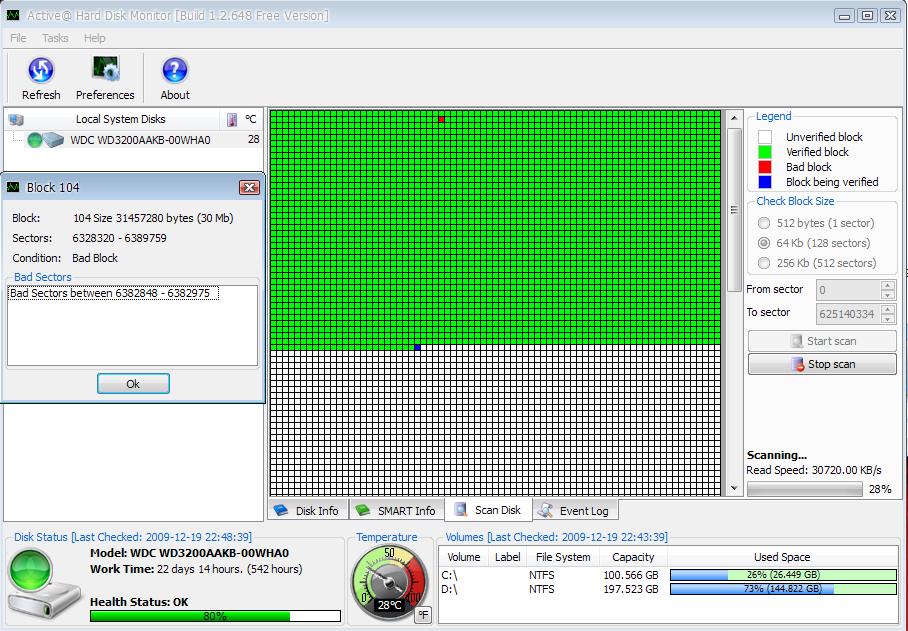Click D: used space bar 73%
The width and height of the screenshot is (908, 631).
783,589
